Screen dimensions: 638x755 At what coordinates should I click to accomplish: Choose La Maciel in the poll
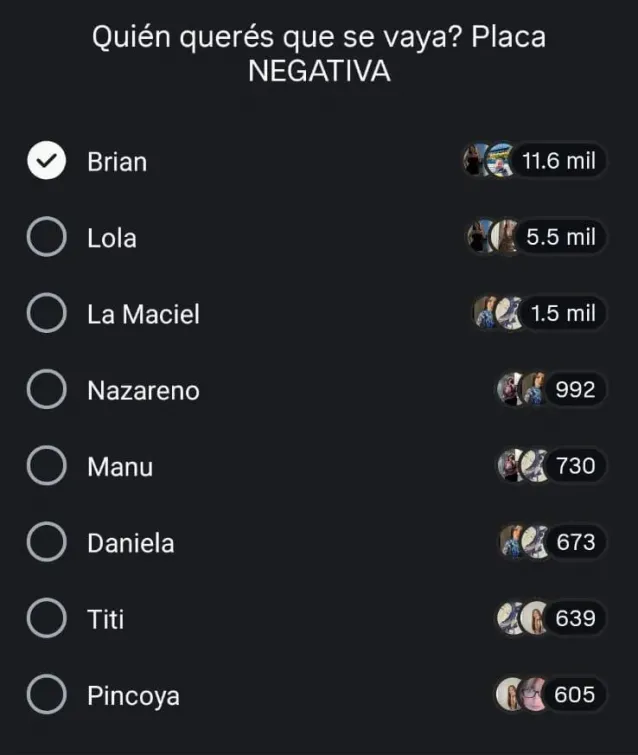click(46, 314)
